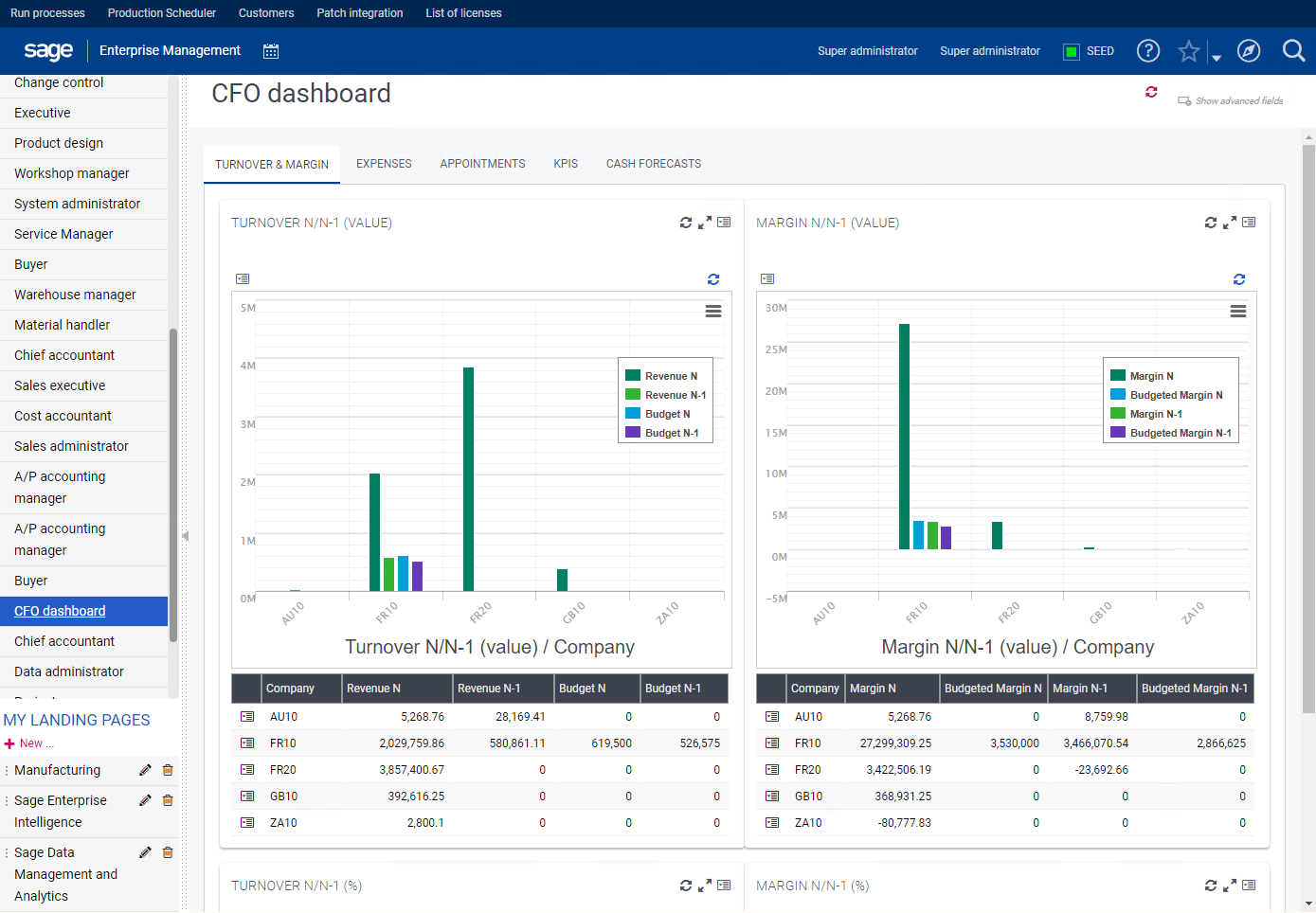Image resolution: width=1316 pixels, height=913 pixels.
Task: Open the Production Scheduler menu
Action: click(x=161, y=12)
